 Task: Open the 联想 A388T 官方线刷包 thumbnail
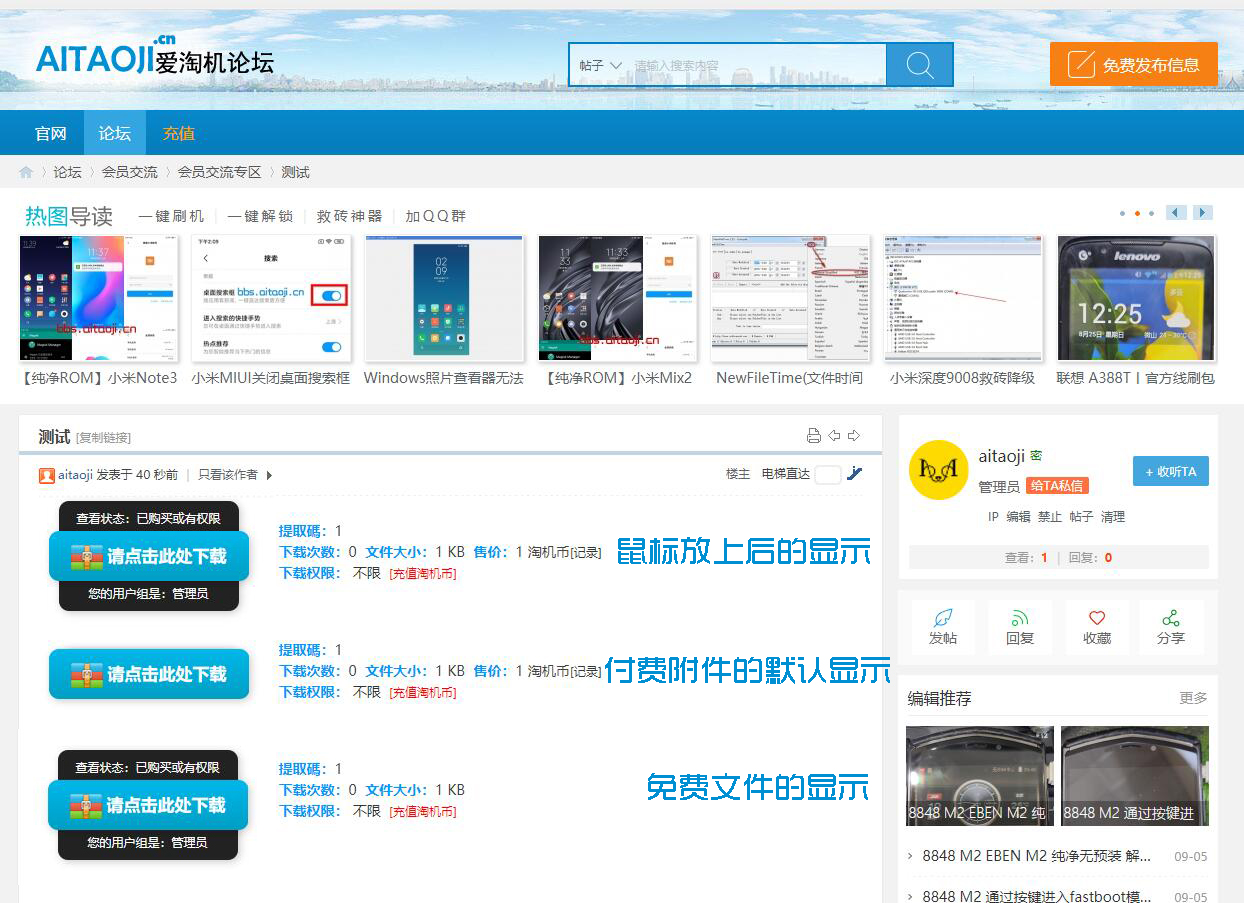(x=1136, y=298)
